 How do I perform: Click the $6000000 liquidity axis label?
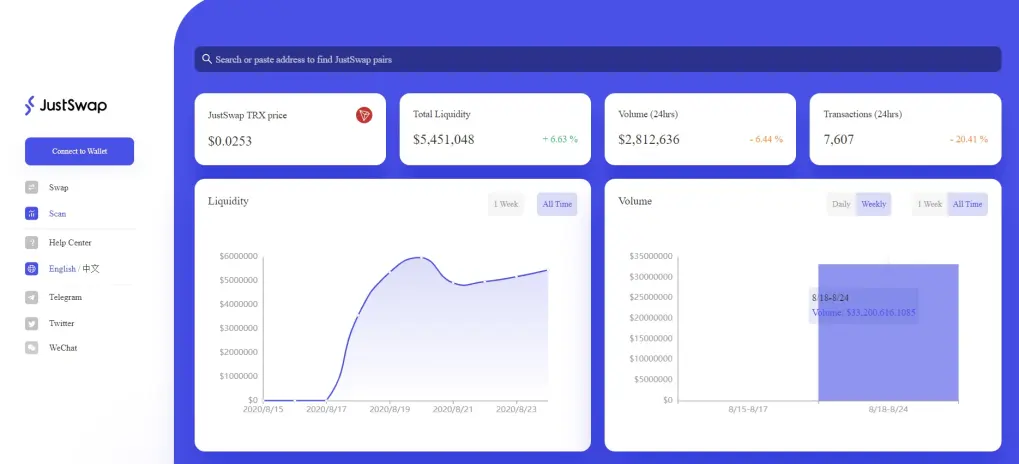pyautogui.click(x=239, y=256)
